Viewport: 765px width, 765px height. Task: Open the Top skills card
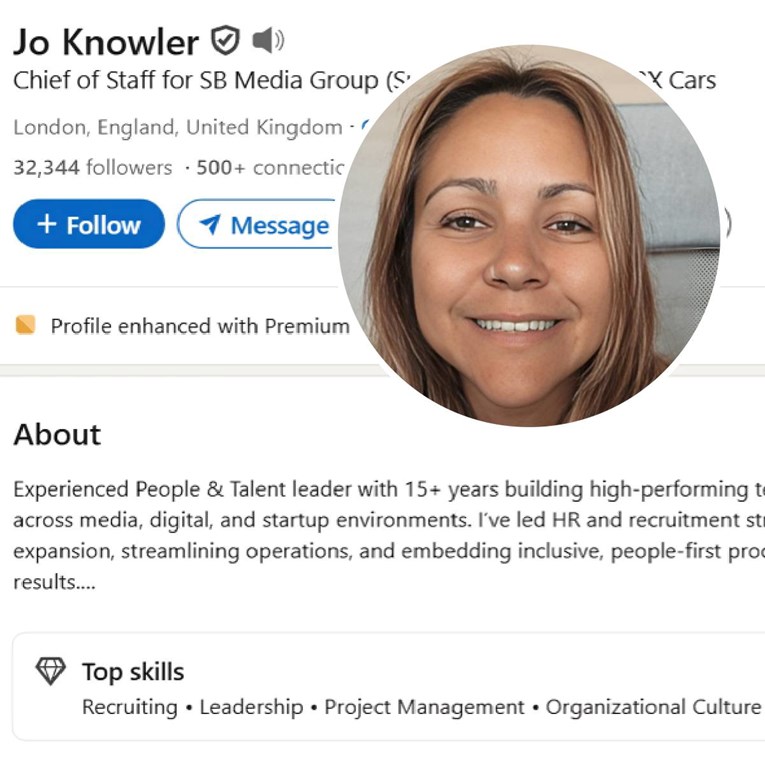coord(388,686)
